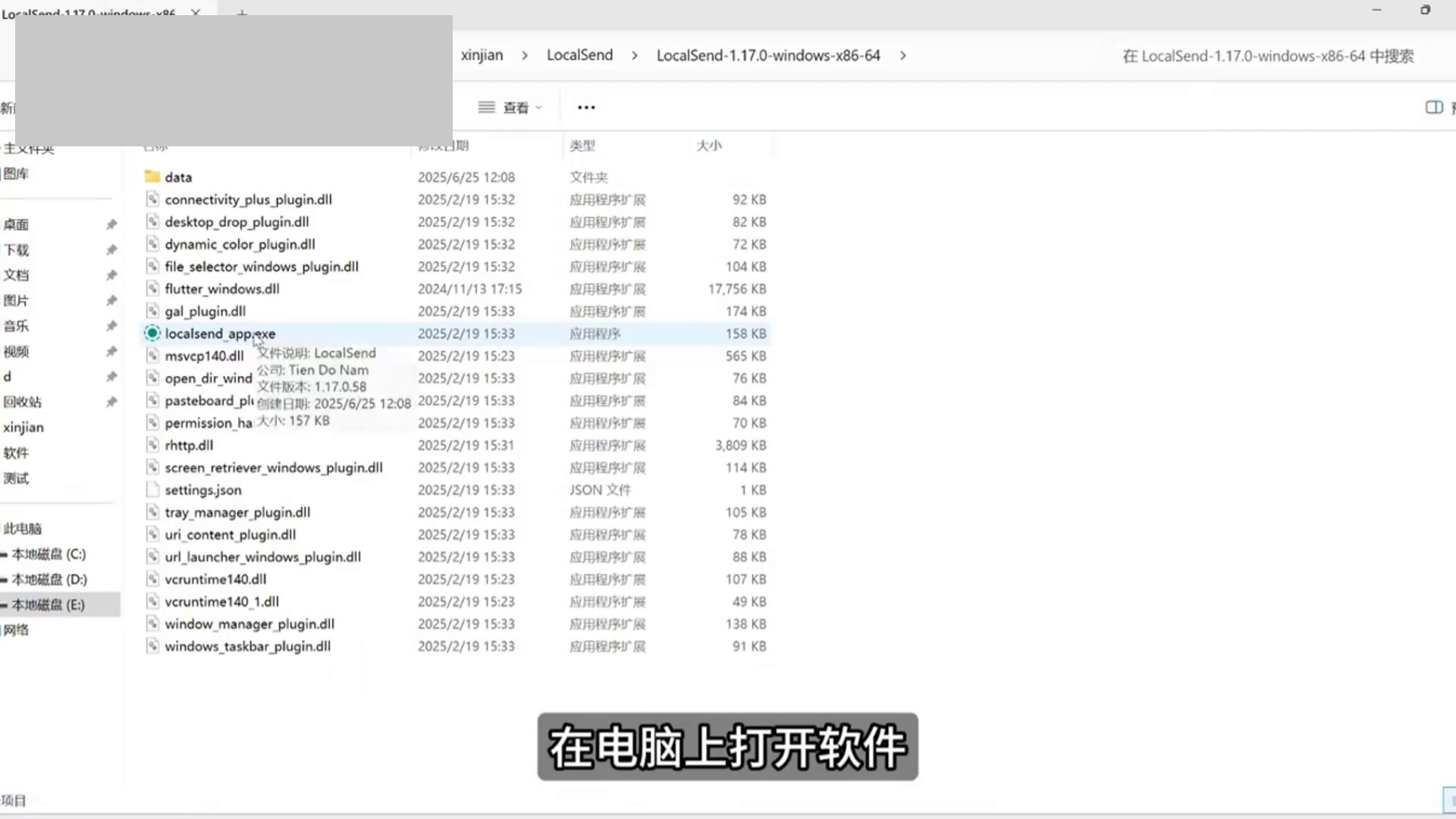Select 本地磁盘 (D:) in the sidebar
1456x819 pixels.
(49, 579)
